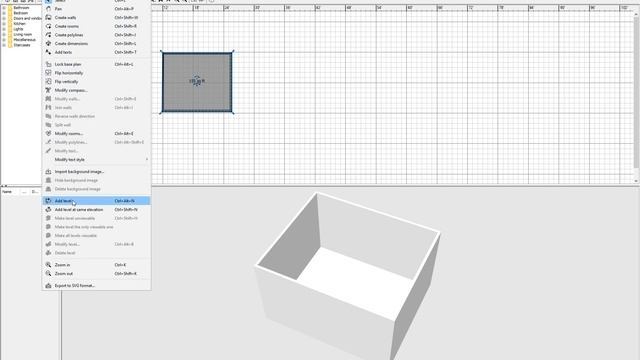This screenshot has height=360, width=640.
Task: Click the Delete background image icon
Action: (48, 189)
